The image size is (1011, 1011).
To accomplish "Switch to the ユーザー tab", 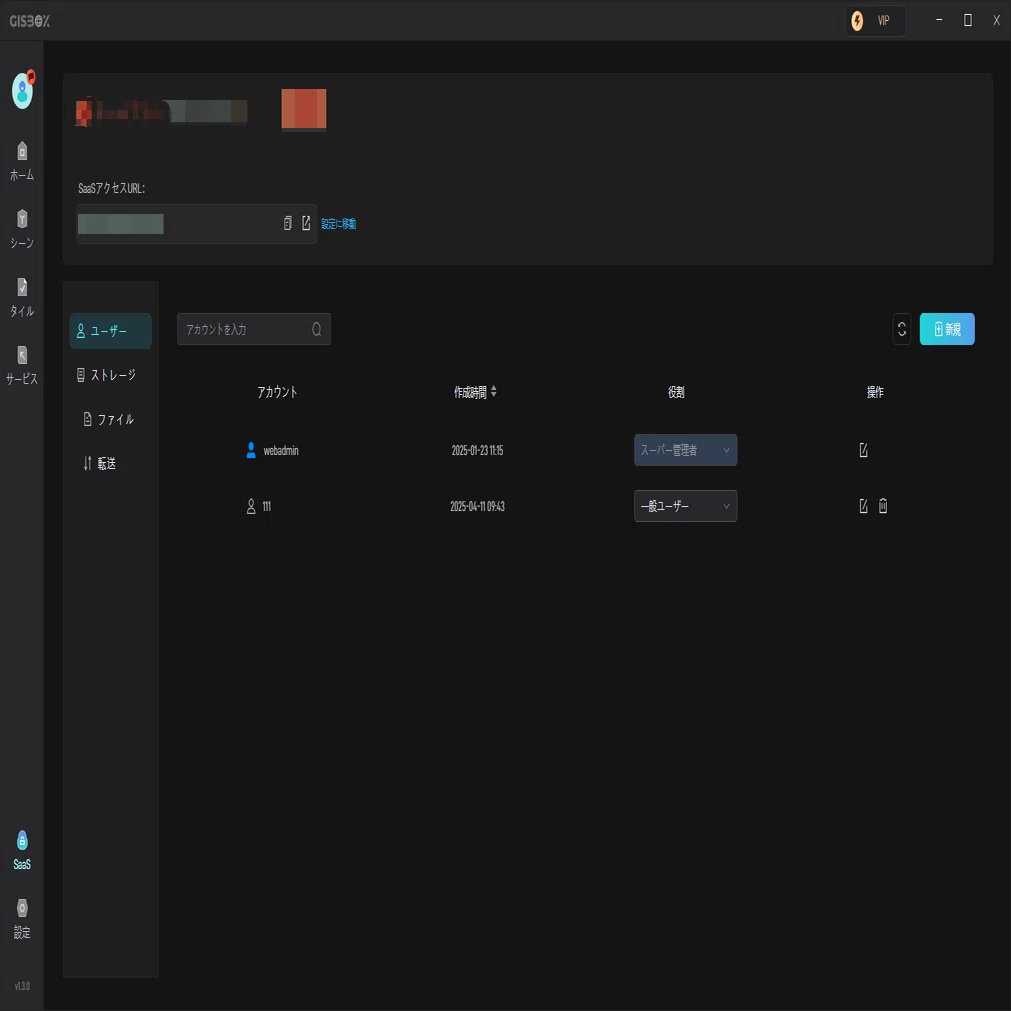I will pos(110,331).
